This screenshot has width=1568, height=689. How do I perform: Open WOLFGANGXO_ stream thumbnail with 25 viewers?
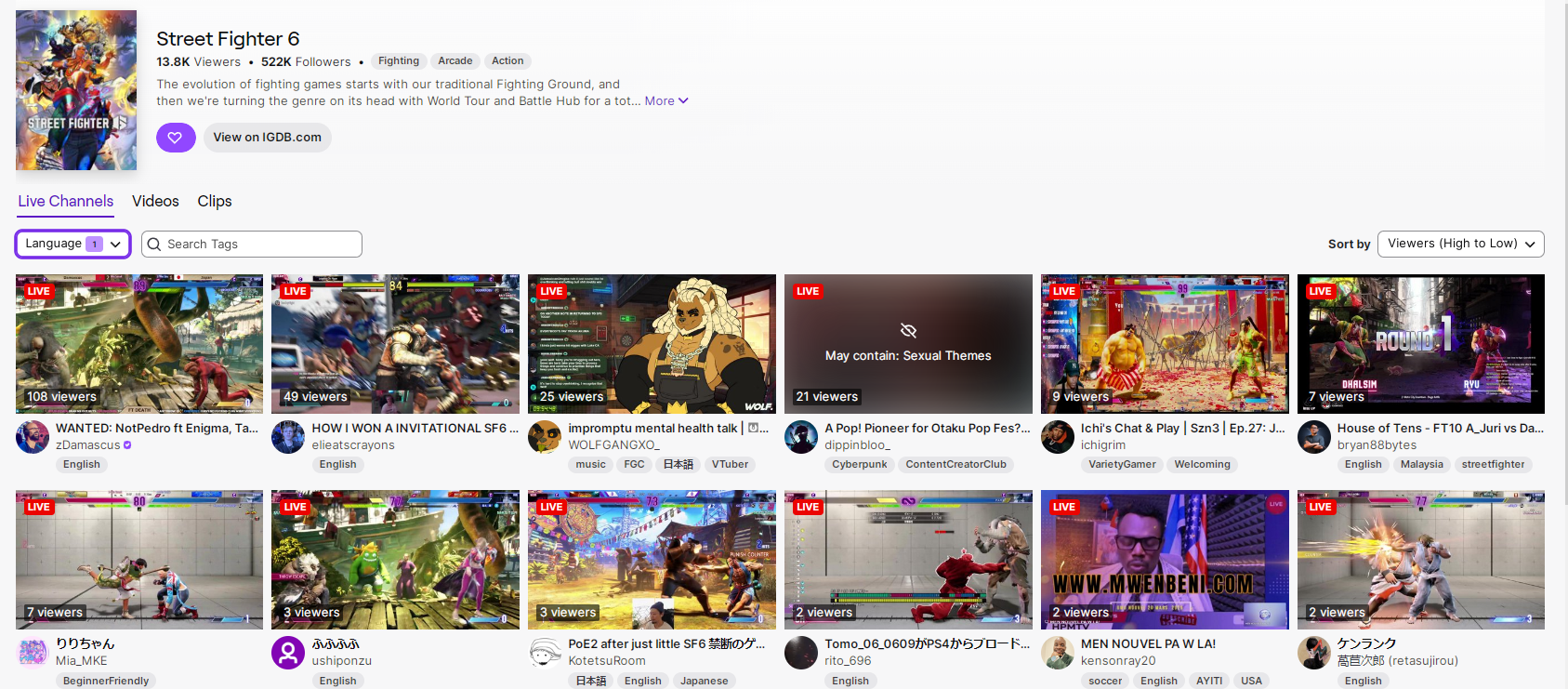tap(652, 344)
